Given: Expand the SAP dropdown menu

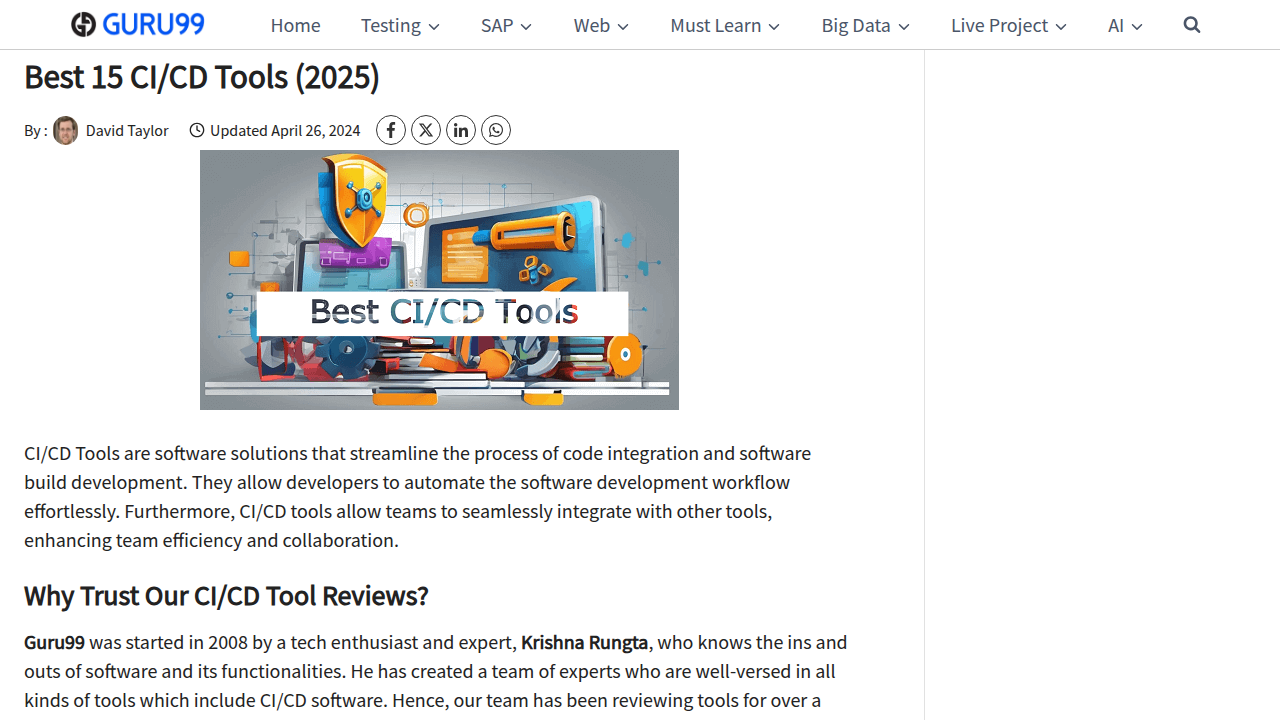Looking at the screenshot, I should coord(506,25).
